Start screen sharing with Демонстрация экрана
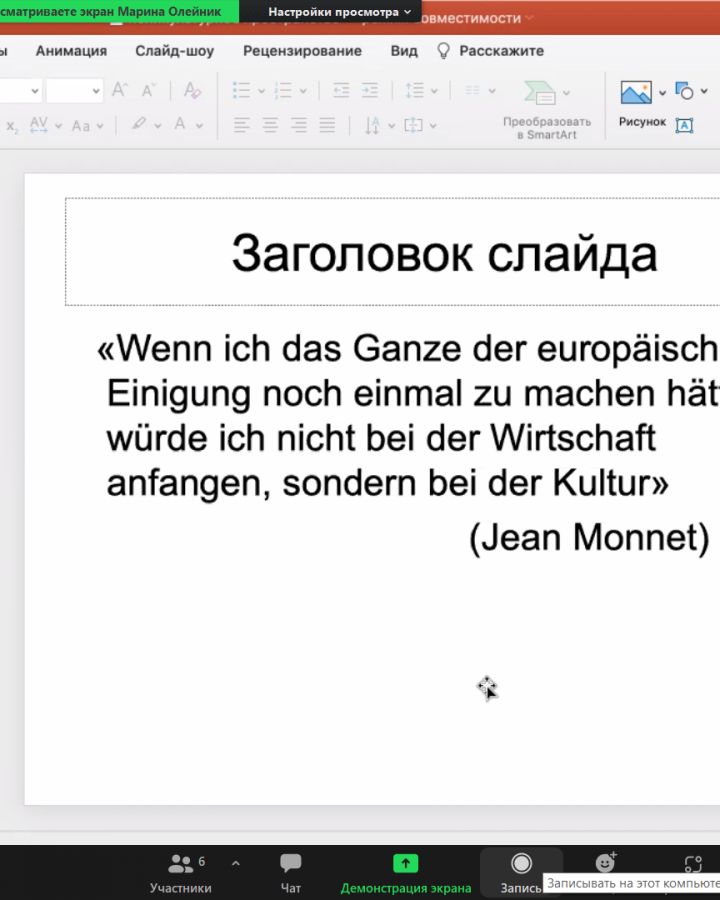The width and height of the screenshot is (720, 900). click(x=405, y=871)
